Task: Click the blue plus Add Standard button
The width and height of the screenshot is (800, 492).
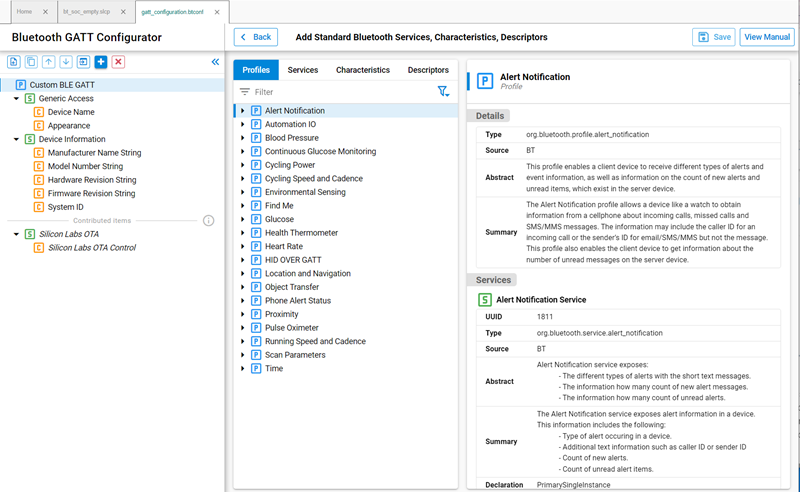Action: 100,62
